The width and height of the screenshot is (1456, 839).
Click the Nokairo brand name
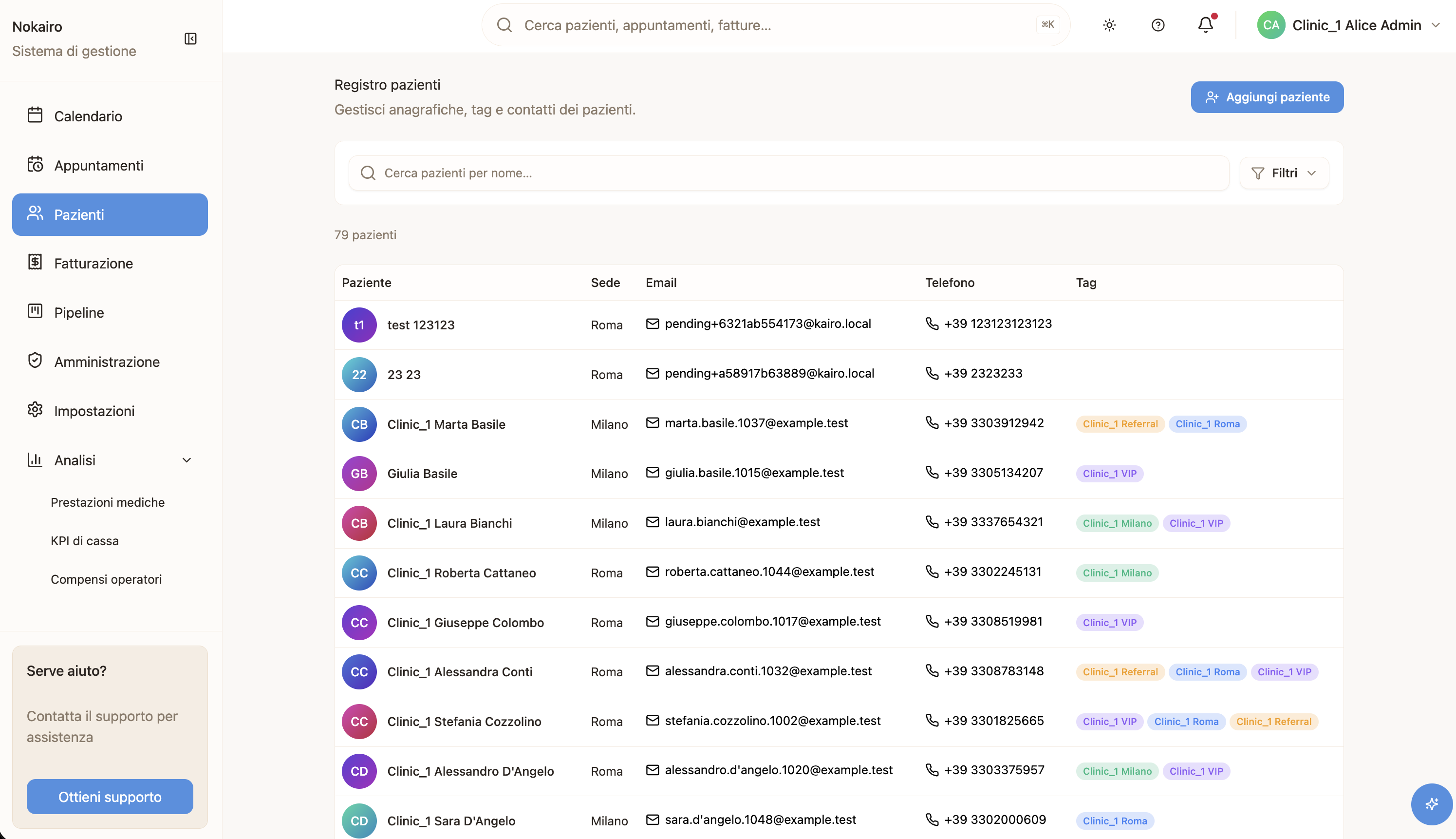tap(37, 26)
